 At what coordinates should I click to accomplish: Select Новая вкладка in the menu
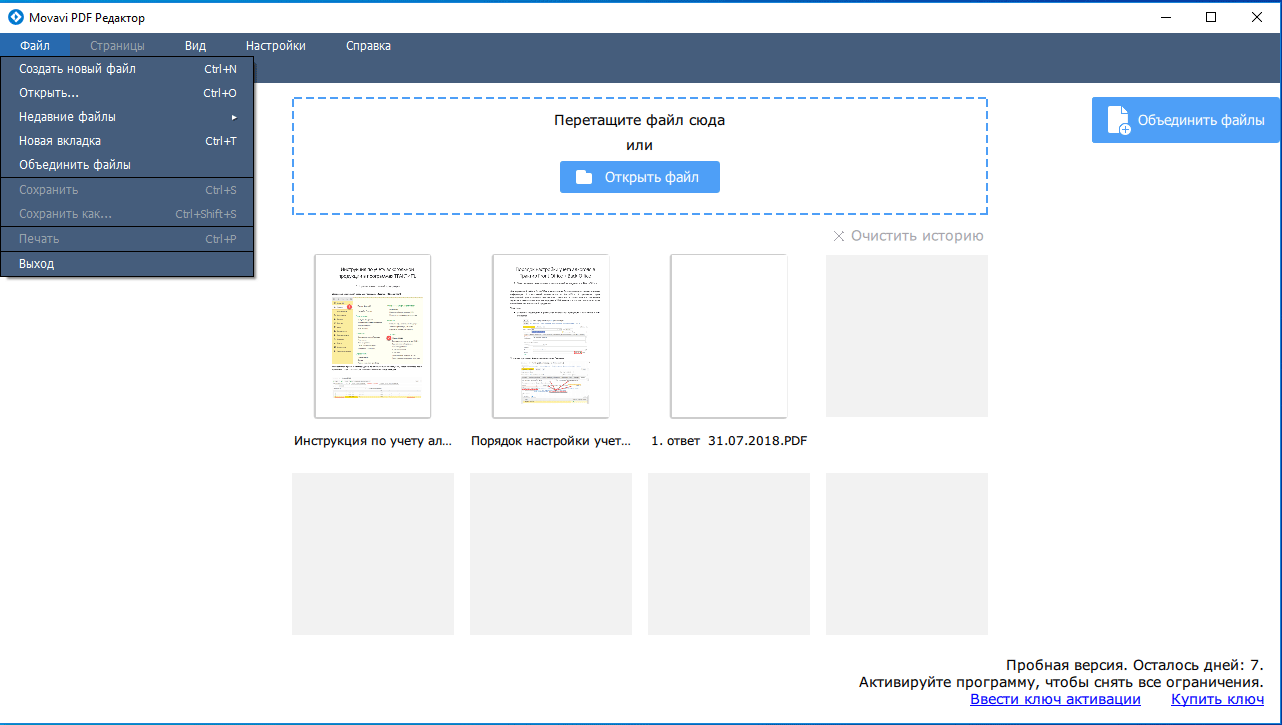pos(127,141)
